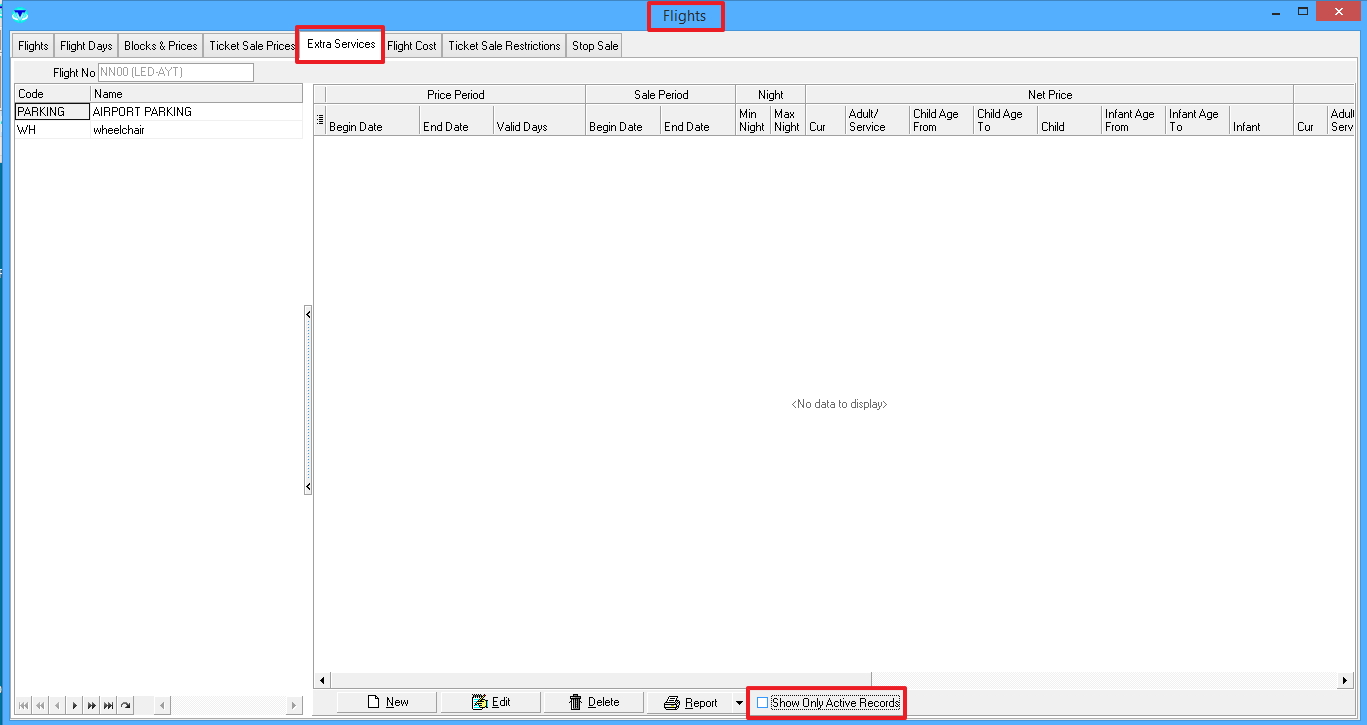Switch to the Flight Cost tab
1367x725 pixels.
[411, 46]
